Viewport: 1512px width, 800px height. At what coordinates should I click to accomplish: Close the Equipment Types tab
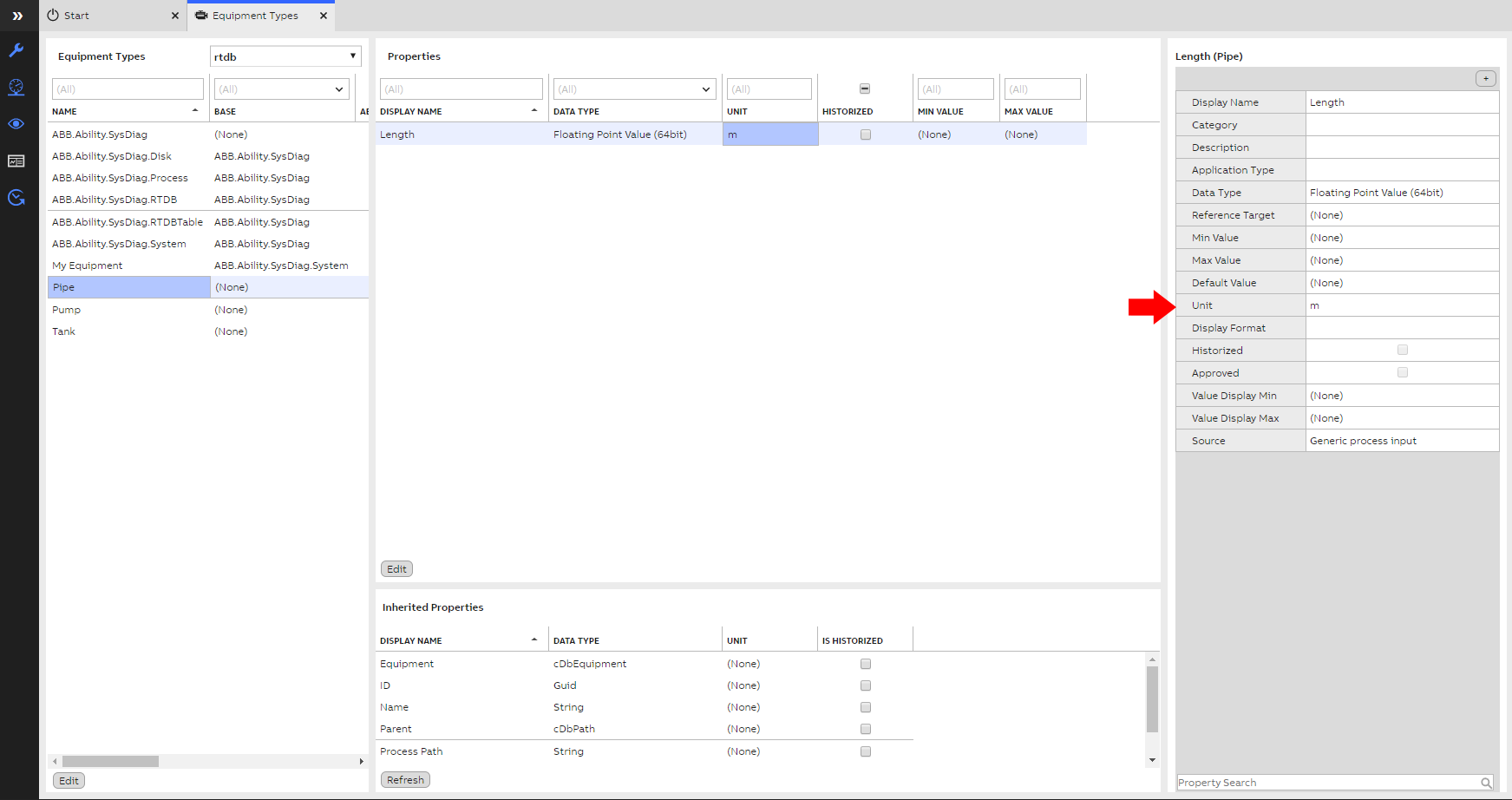(324, 16)
